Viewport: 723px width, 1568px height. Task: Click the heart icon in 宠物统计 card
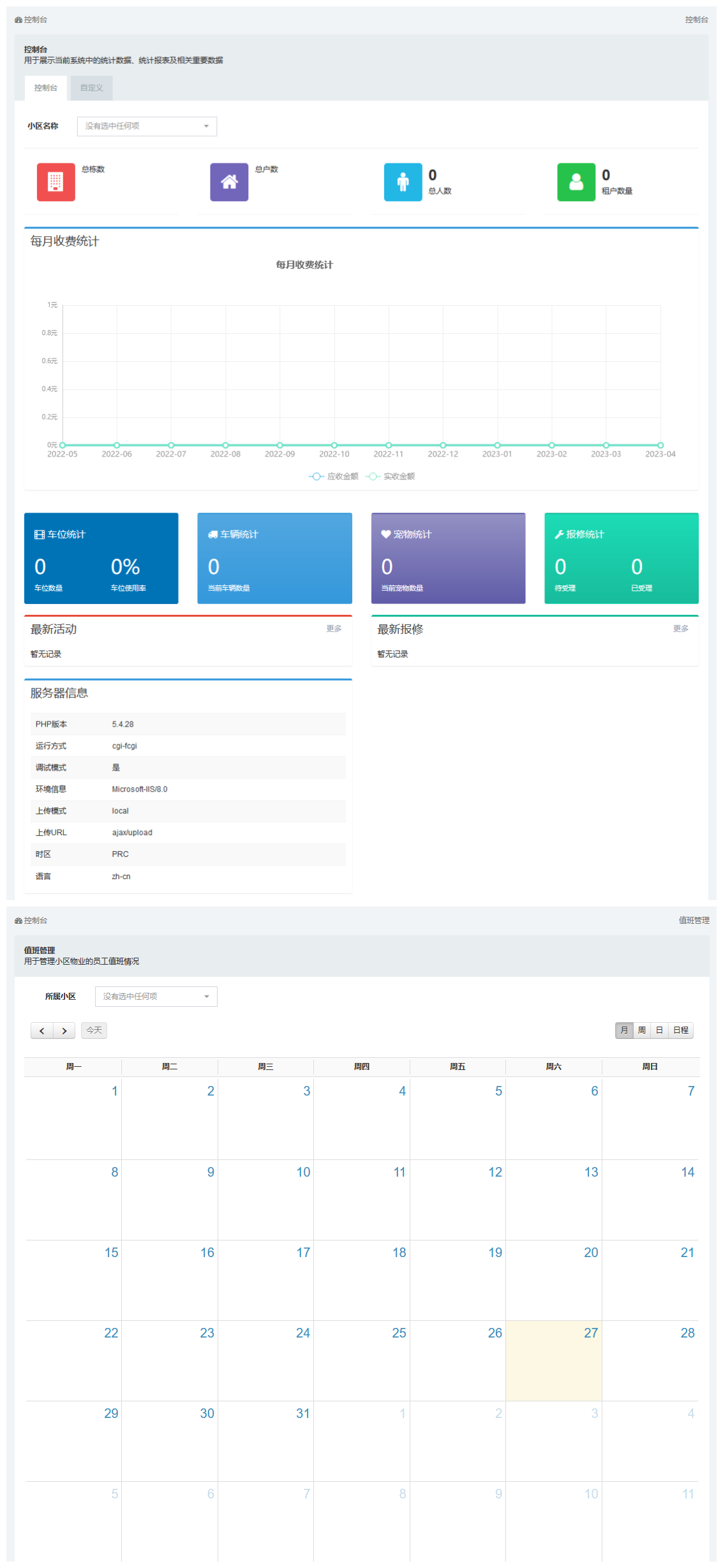(x=386, y=534)
